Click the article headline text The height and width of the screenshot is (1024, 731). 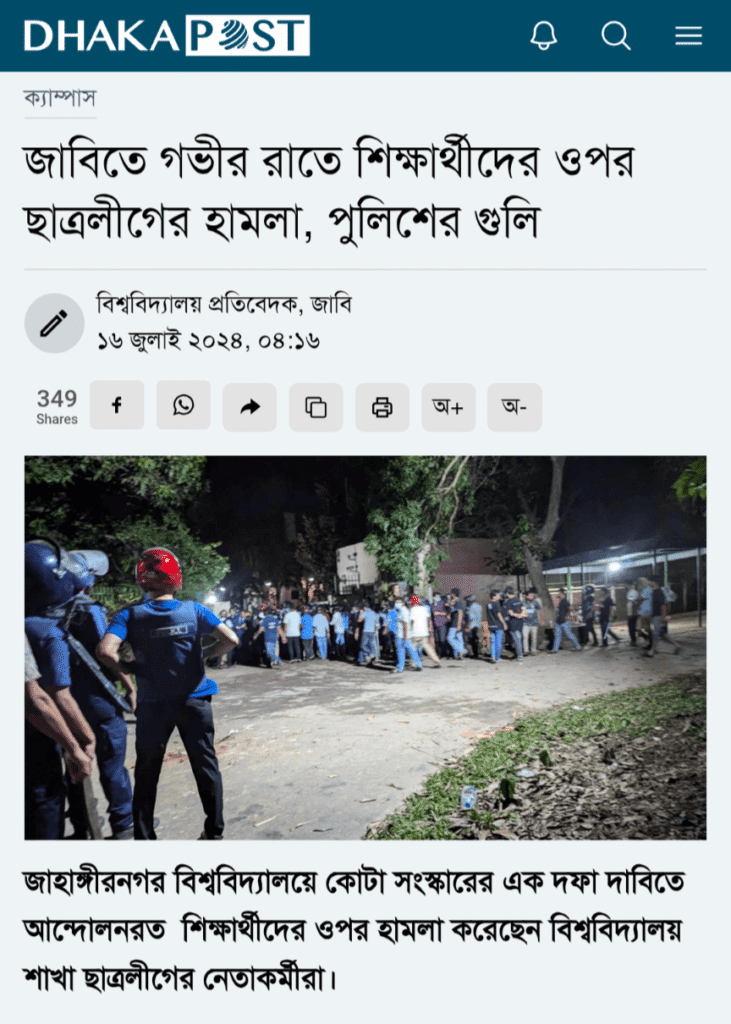coord(329,191)
